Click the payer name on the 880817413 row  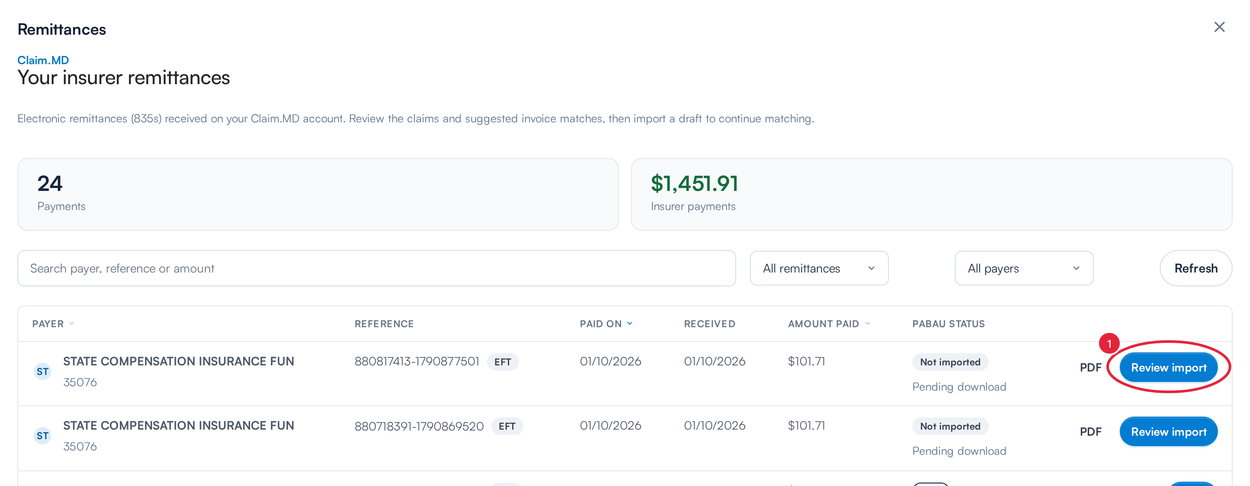[x=178, y=361]
